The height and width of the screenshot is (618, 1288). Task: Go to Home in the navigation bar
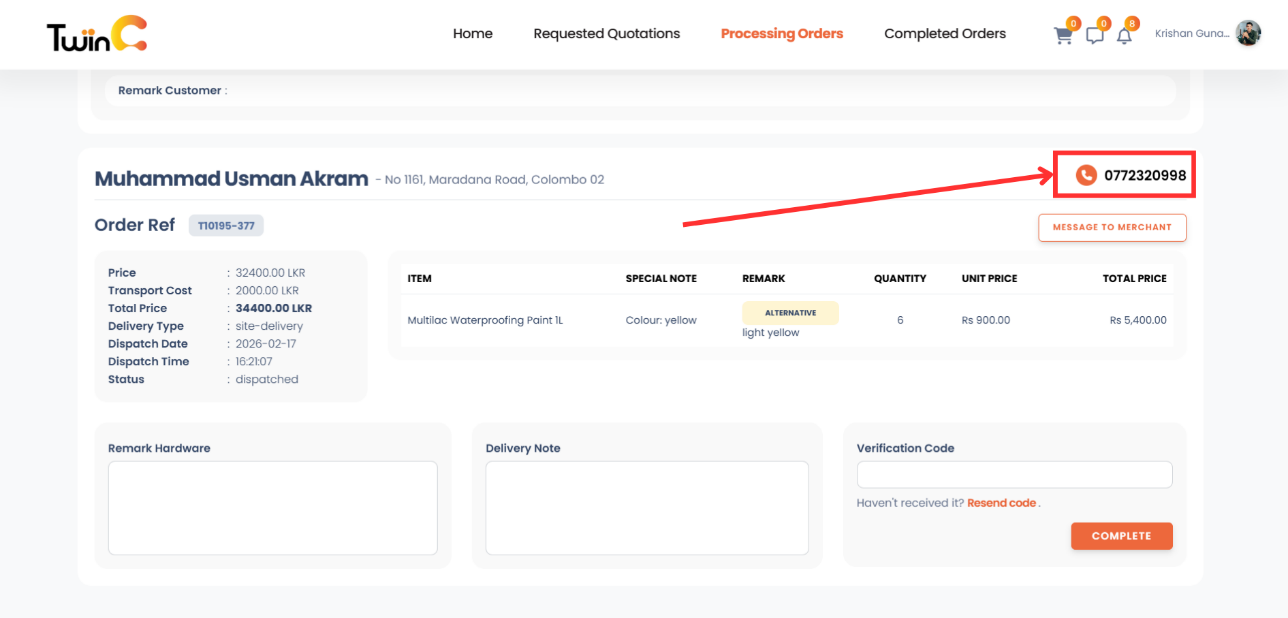[x=472, y=33]
